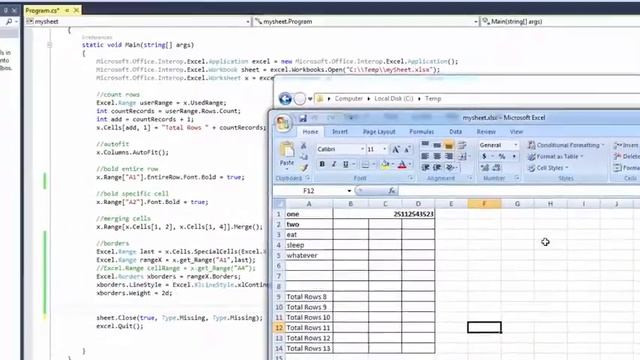
Task: Switch to the View ribbon tab
Action: pos(516,131)
